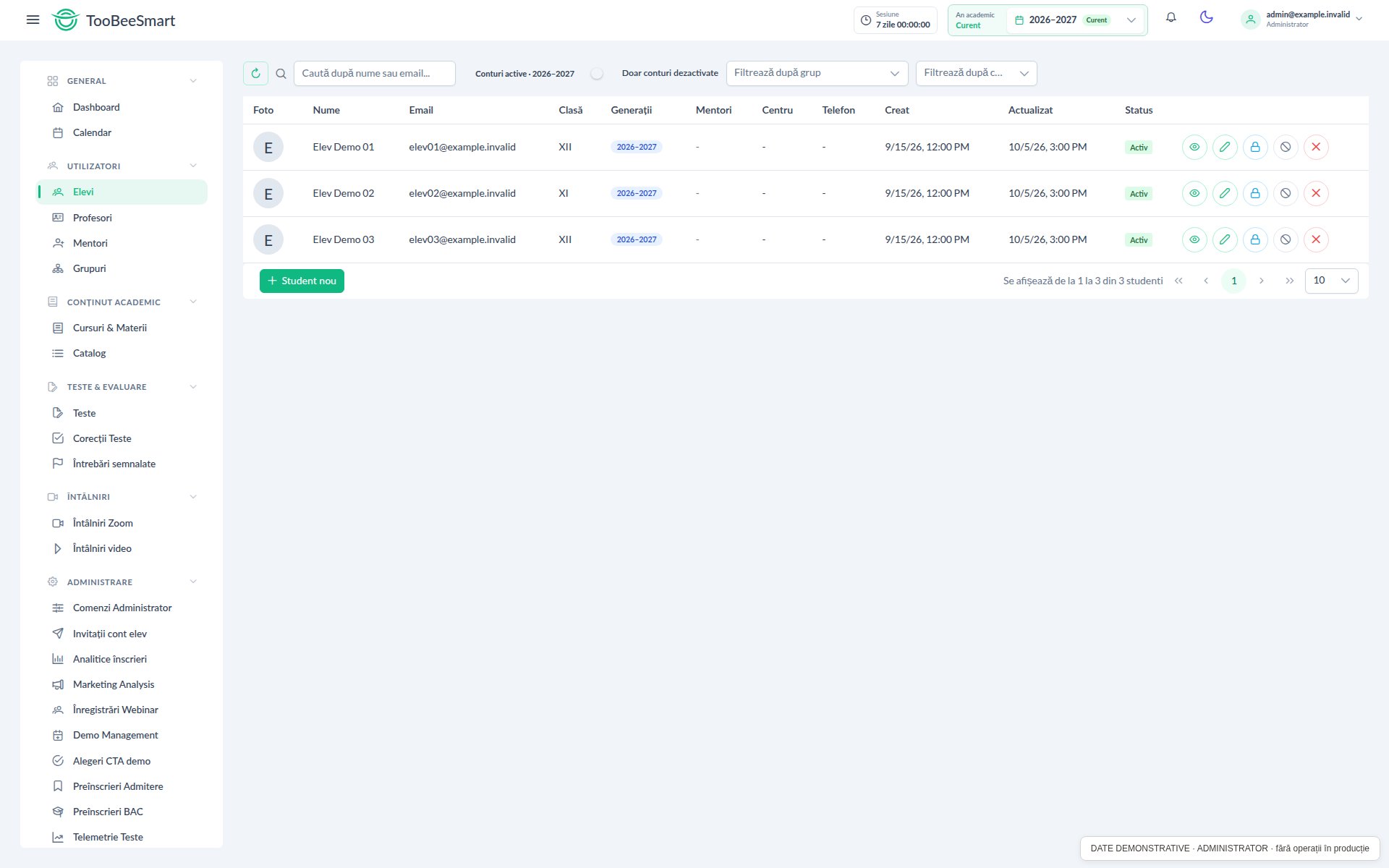The height and width of the screenshot is (868, 1389).
Task: Click avatar of Elev Demo 02
Action: click(x=268, y=193)
